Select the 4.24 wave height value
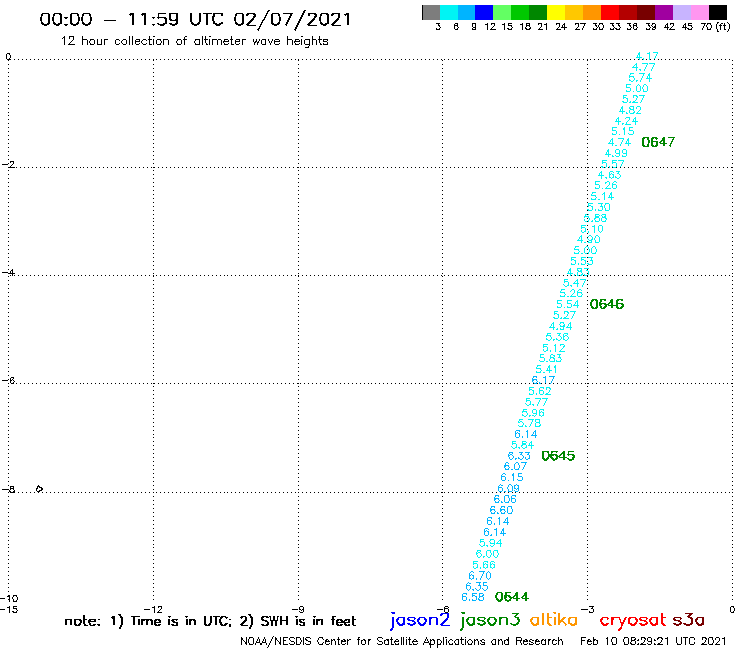Viewport: 740px width, 650px height. (x=626, y=121)
